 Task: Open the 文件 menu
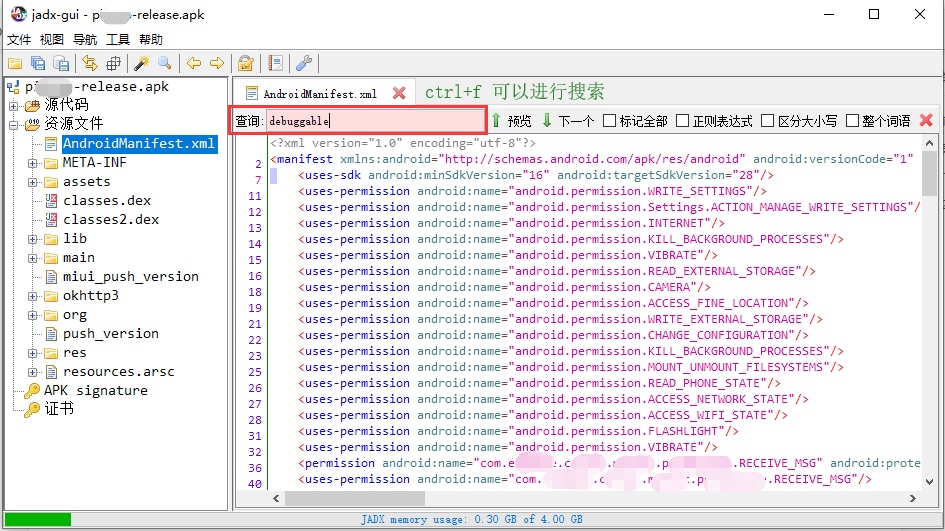19,40
